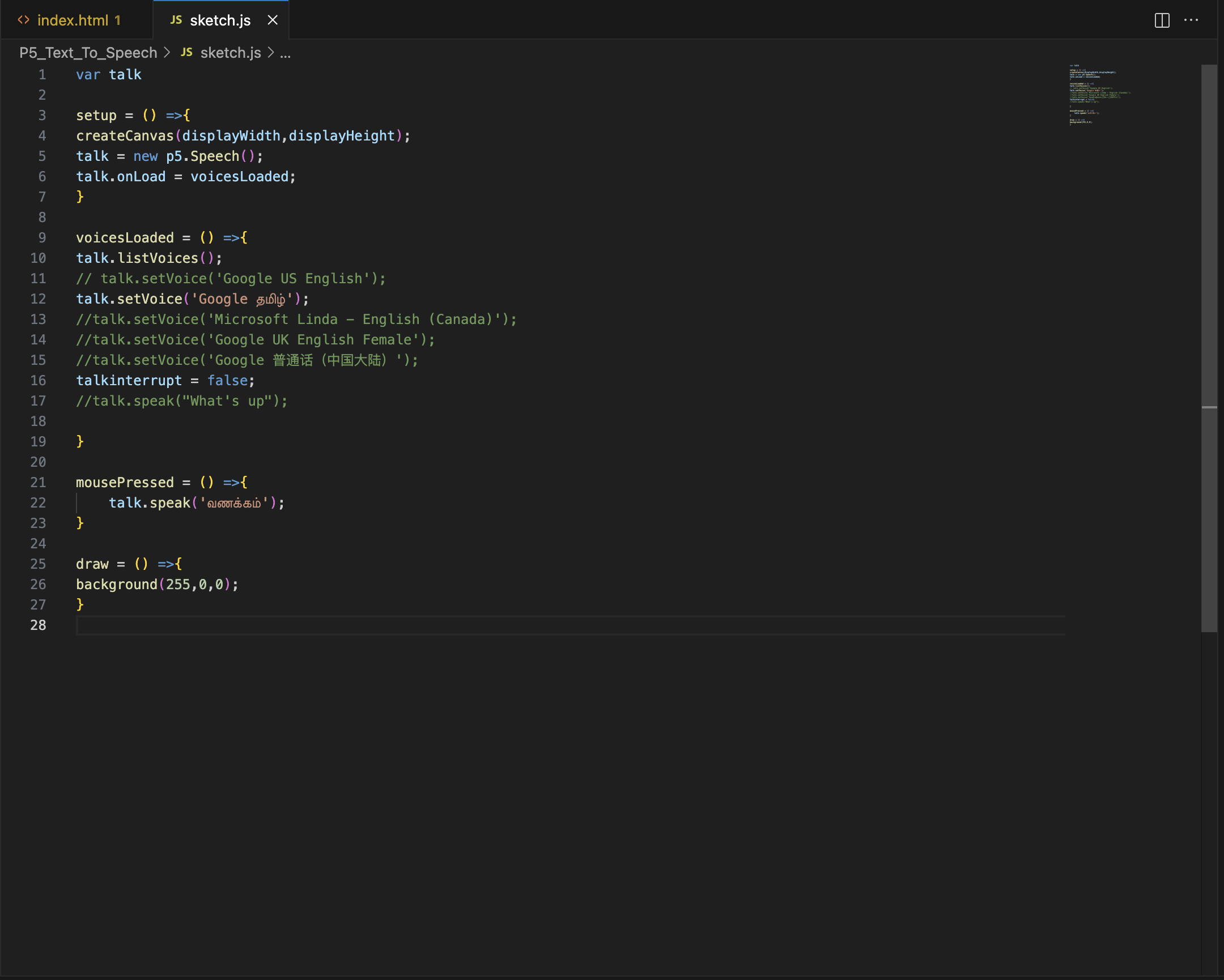1224x980 pixels.
Task: Click the HTML icon on the index.html tab
Action: (x=24, y=19)
